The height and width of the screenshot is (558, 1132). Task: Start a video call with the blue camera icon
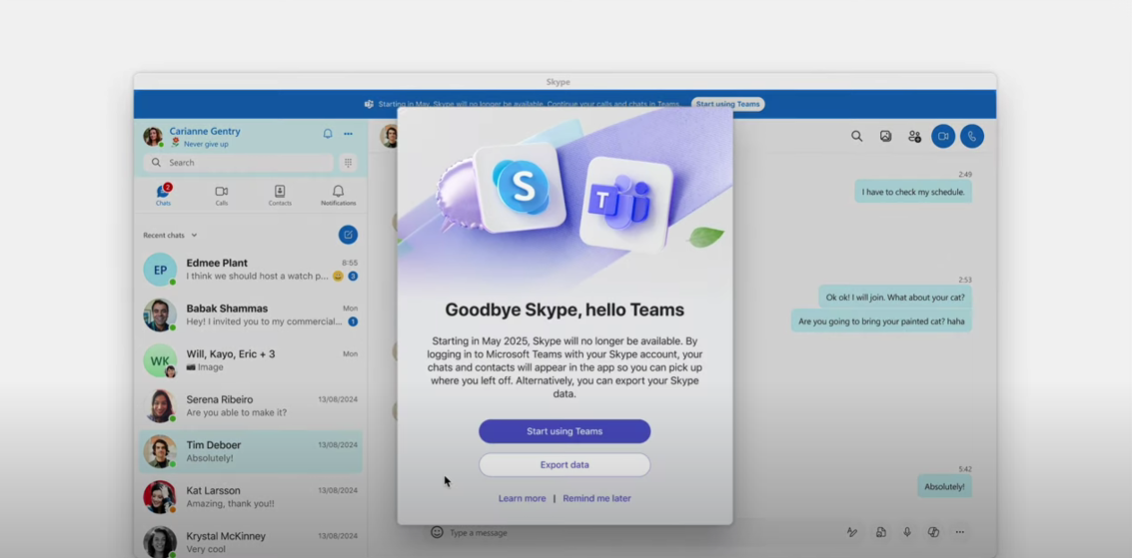[x=943, y=136]
